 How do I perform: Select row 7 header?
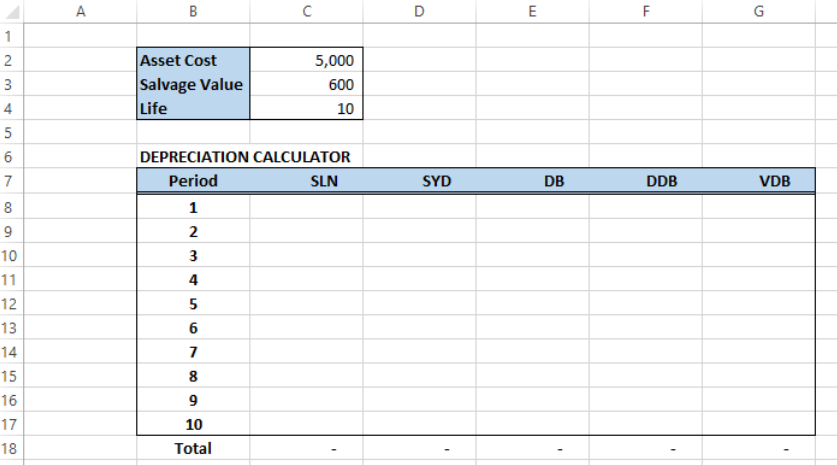11,181
